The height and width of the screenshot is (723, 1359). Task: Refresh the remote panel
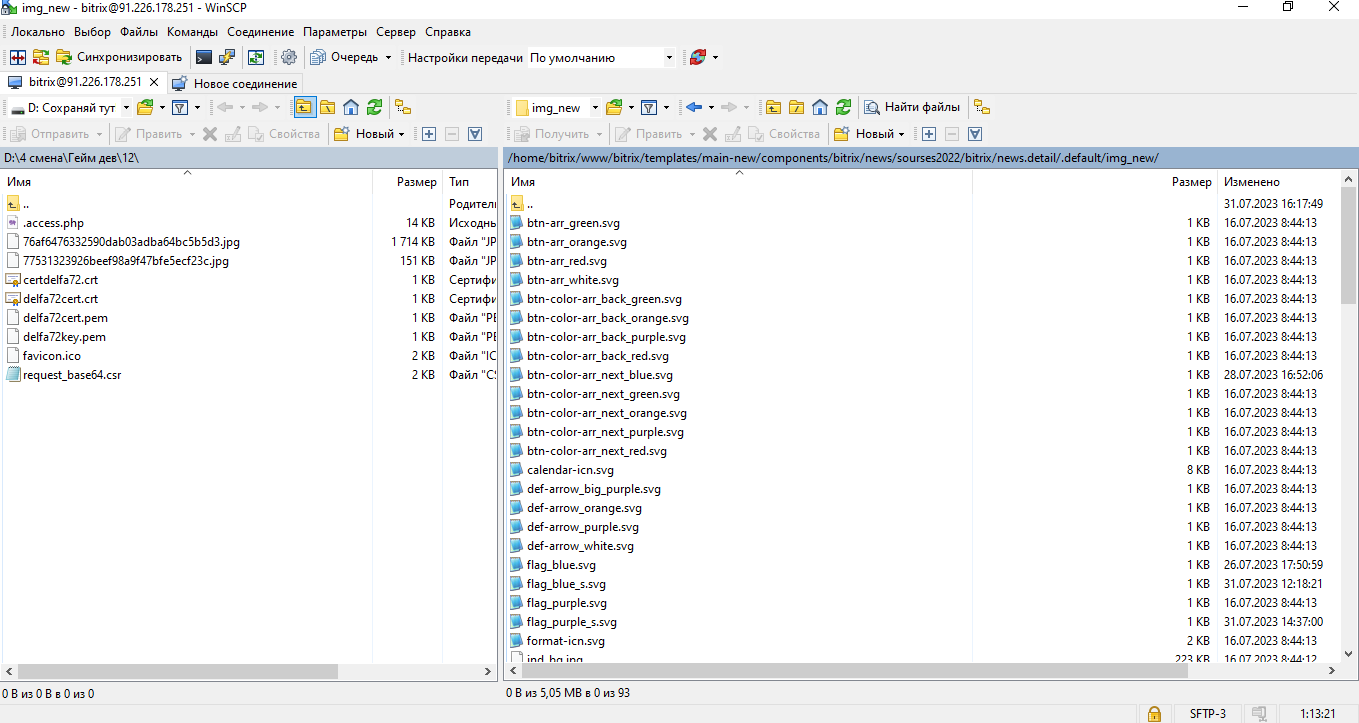pos(843,107)
